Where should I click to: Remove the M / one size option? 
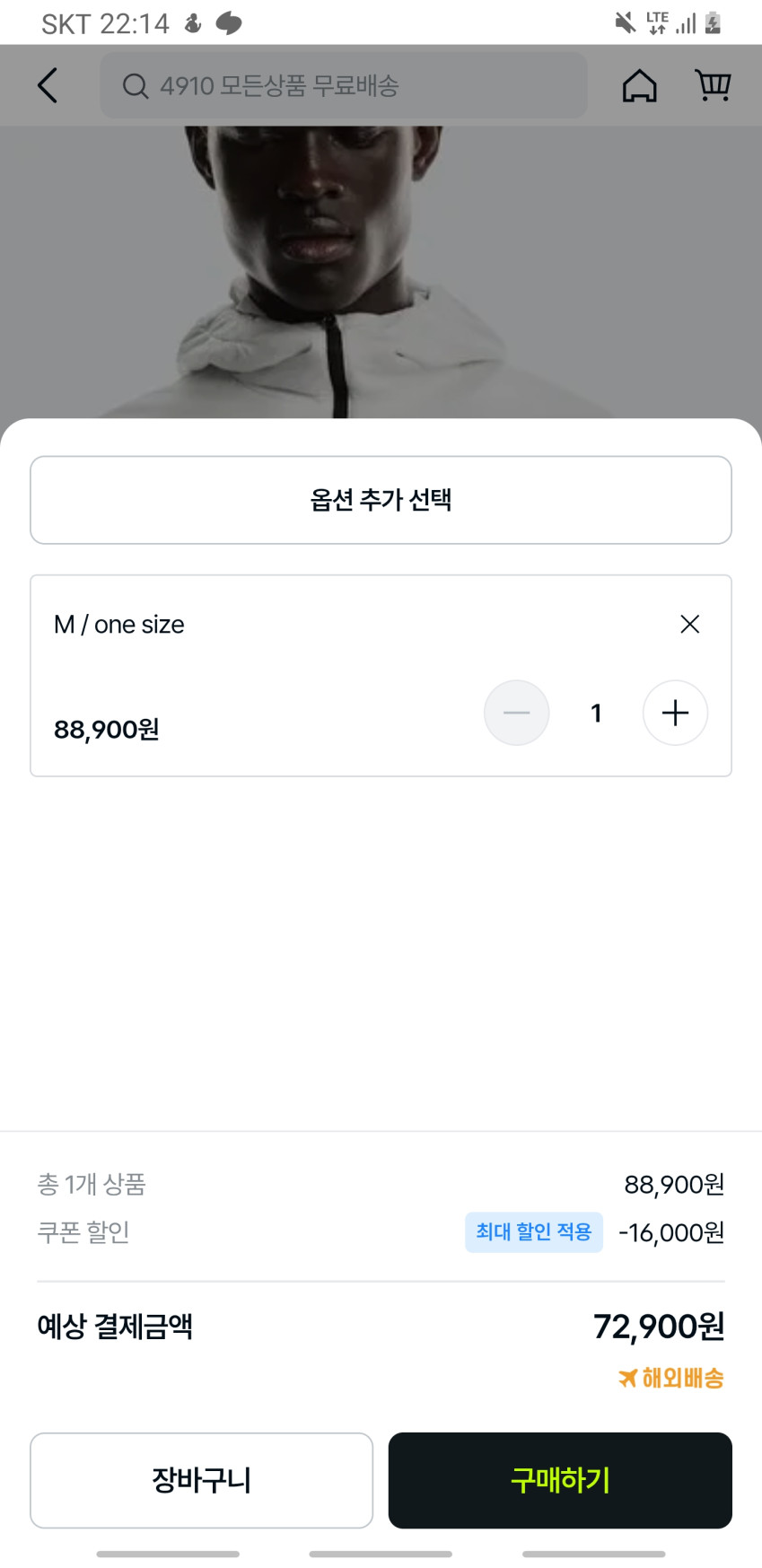(689, 624)
